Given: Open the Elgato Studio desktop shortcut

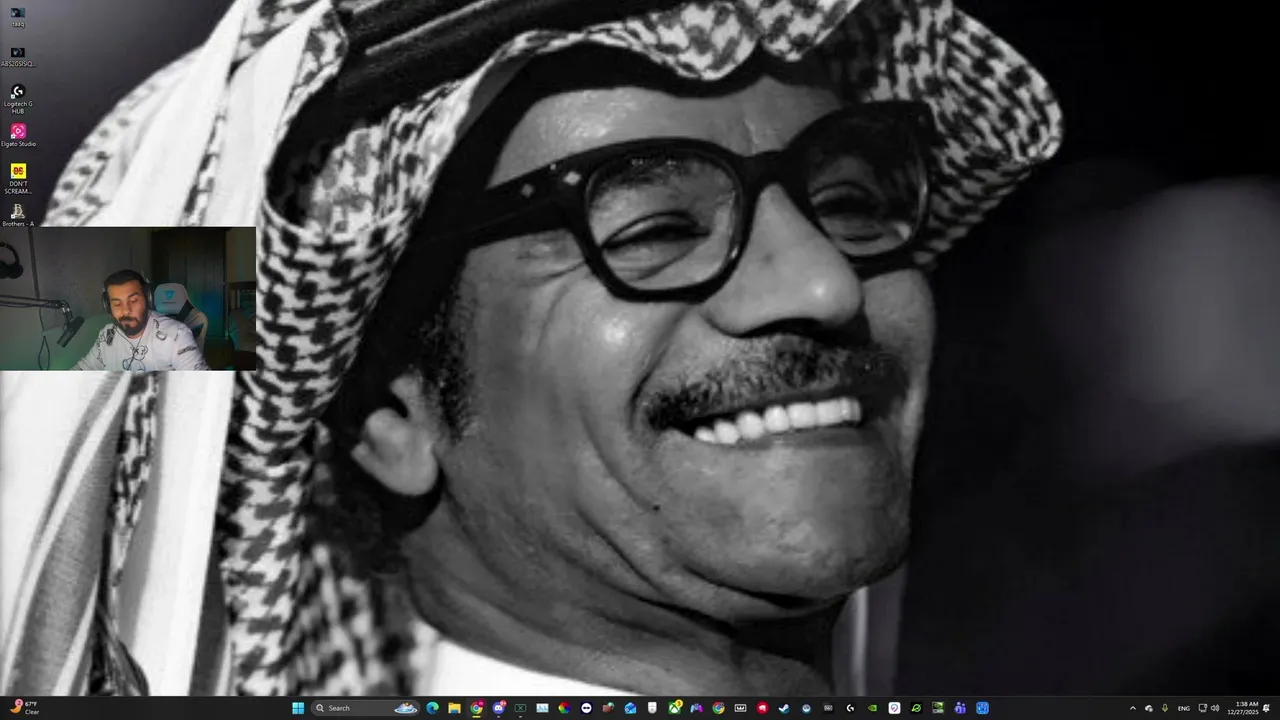Looking at the screenshot, I should coord(17,136).
